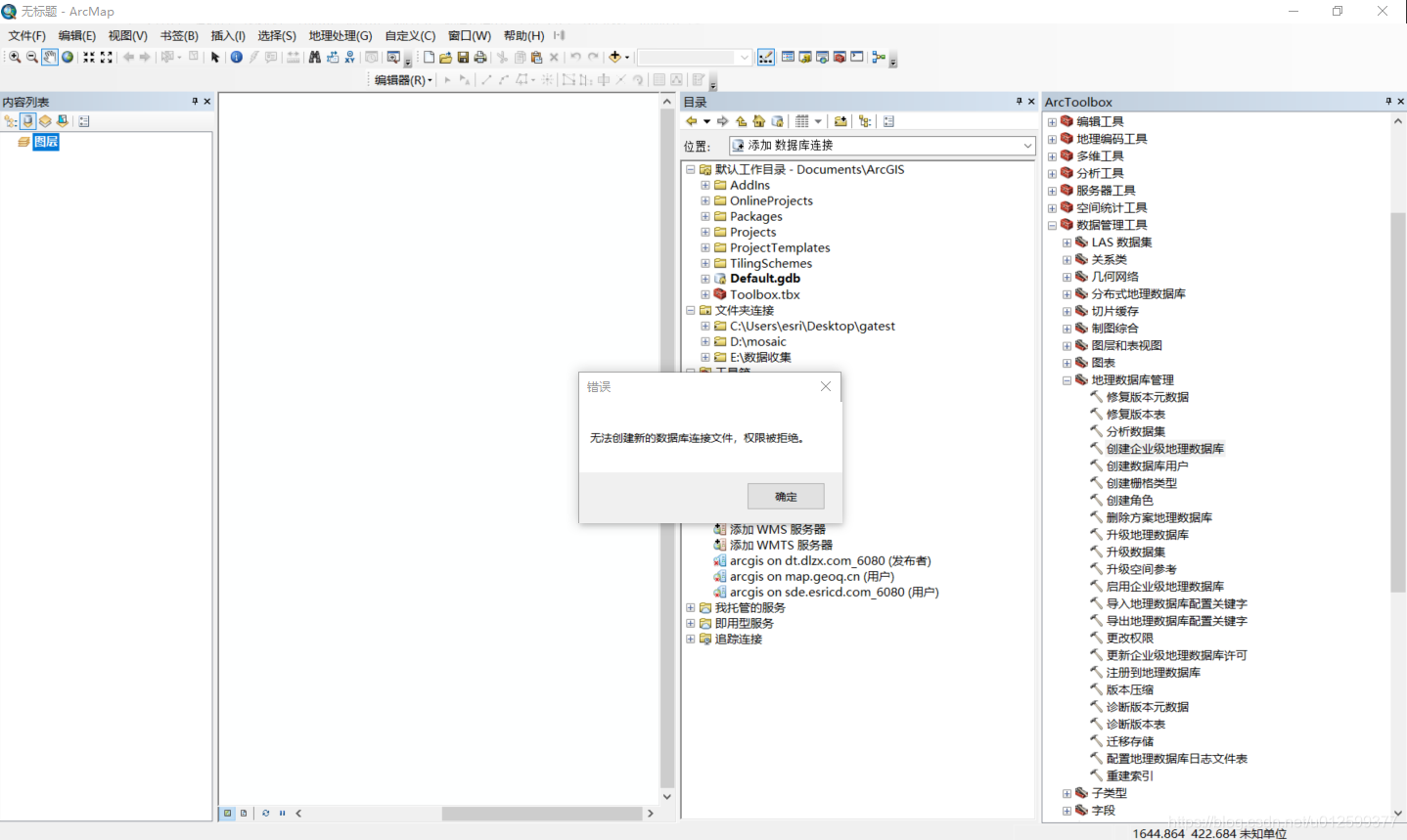Viewport: 1407px width, 840px height.
Task: Select 添加 WMS 服务器 item
Action: tap(777, 529)
